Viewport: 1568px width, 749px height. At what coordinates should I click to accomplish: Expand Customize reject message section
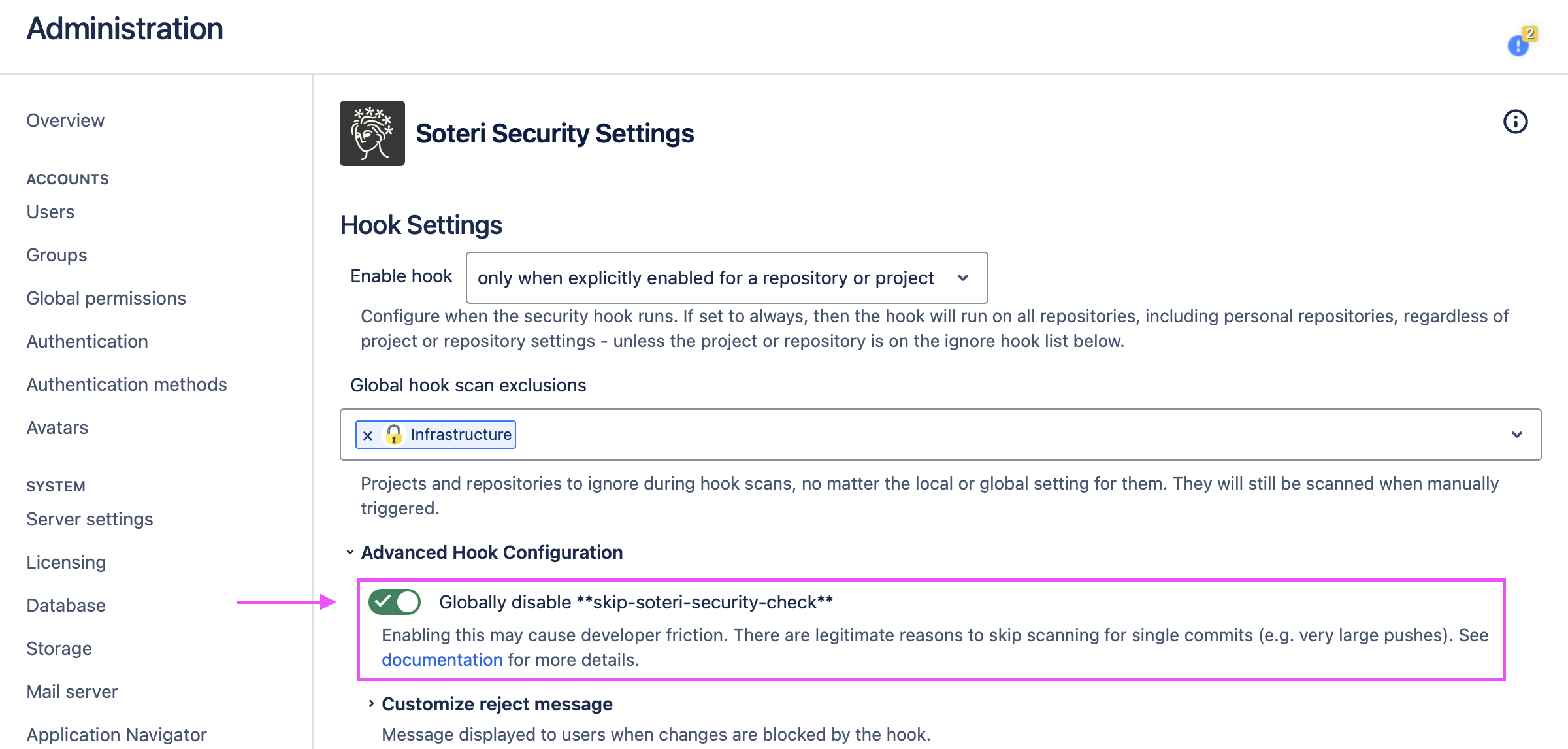371,704
